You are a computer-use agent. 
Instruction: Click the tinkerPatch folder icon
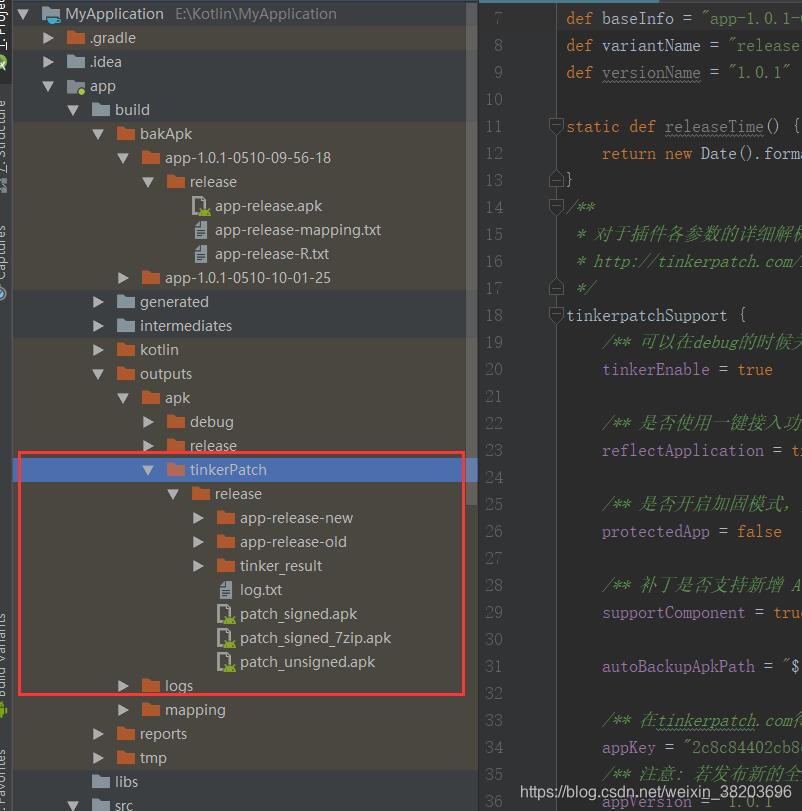tap(176, 470)
